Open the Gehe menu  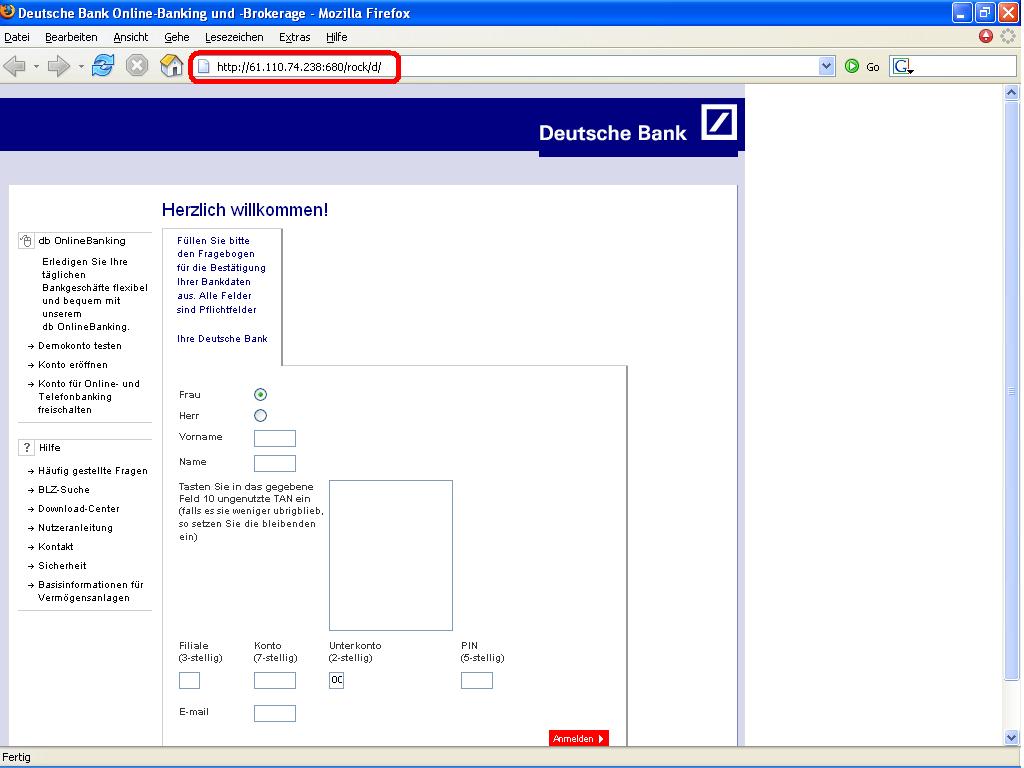pos(176,37)
